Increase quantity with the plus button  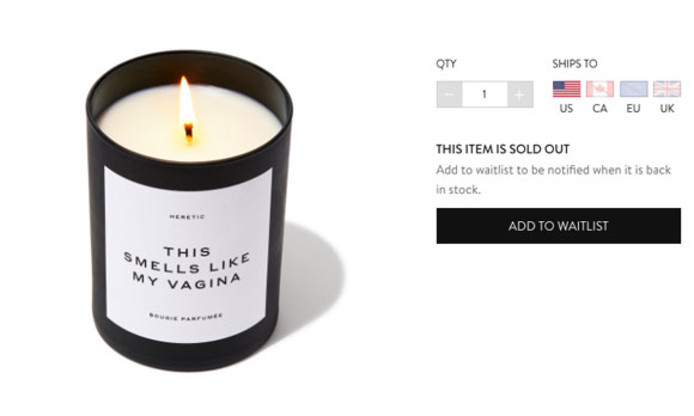pyautogui.click(x=520, y=94)
